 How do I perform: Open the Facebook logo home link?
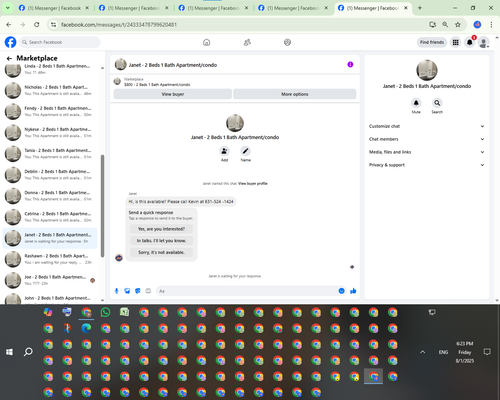[10, 42]
